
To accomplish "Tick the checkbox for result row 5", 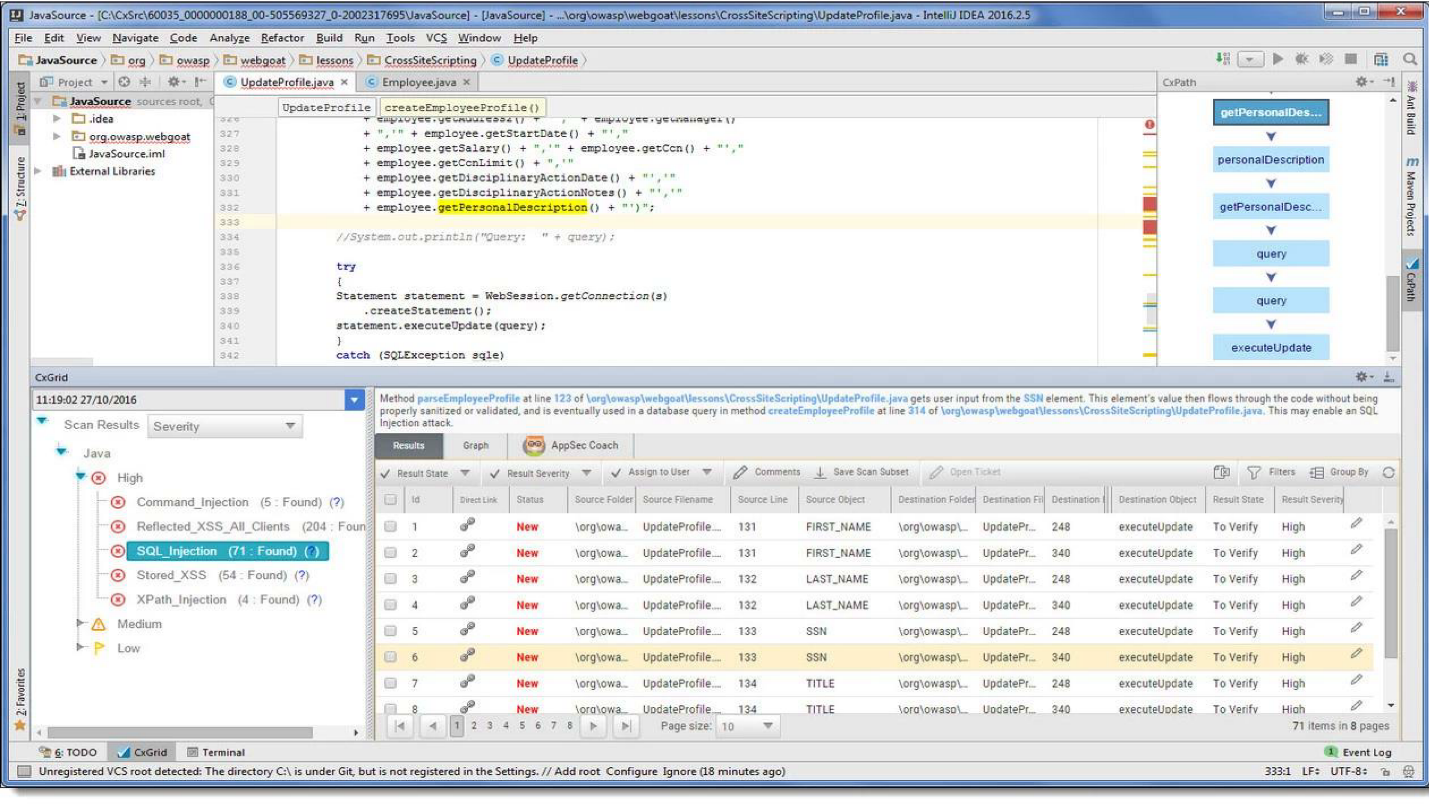I will (391, 631).
